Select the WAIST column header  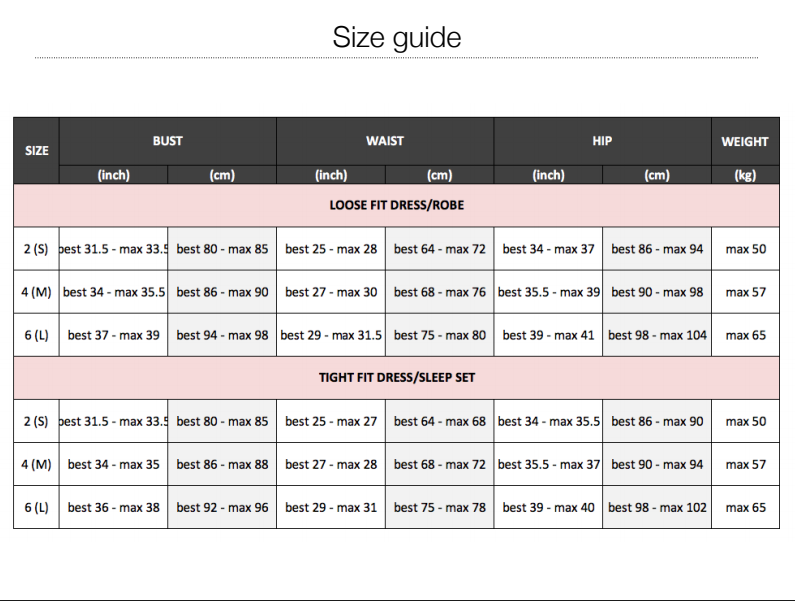(x=385, y=141)
